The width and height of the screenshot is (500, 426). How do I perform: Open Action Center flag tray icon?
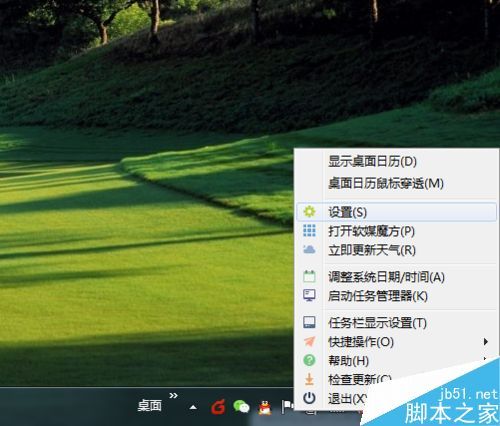[287, 407]
